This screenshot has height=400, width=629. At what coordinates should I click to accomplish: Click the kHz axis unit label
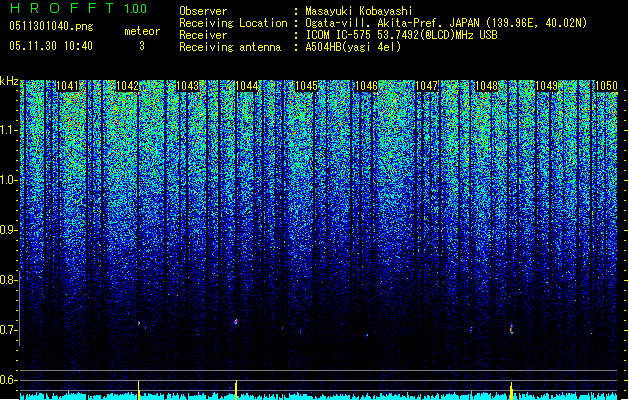pos(9,81)
